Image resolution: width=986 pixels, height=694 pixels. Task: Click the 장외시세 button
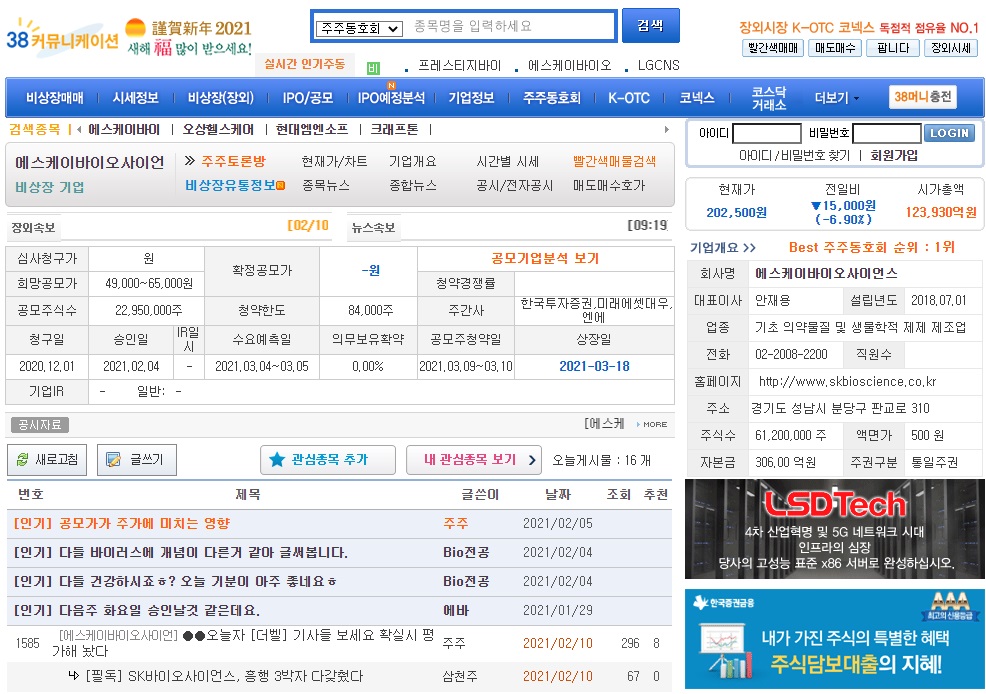951,48
